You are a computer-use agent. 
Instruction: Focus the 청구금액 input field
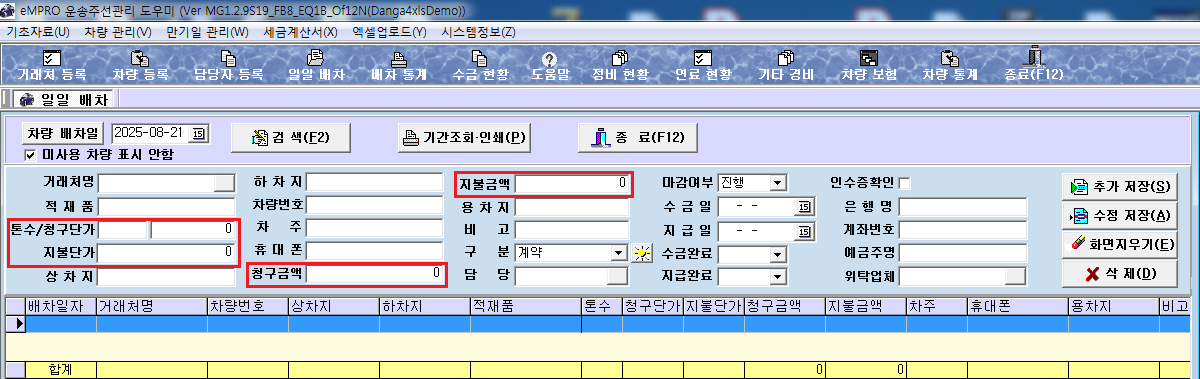pyautogui.click(x=374, y=273)
